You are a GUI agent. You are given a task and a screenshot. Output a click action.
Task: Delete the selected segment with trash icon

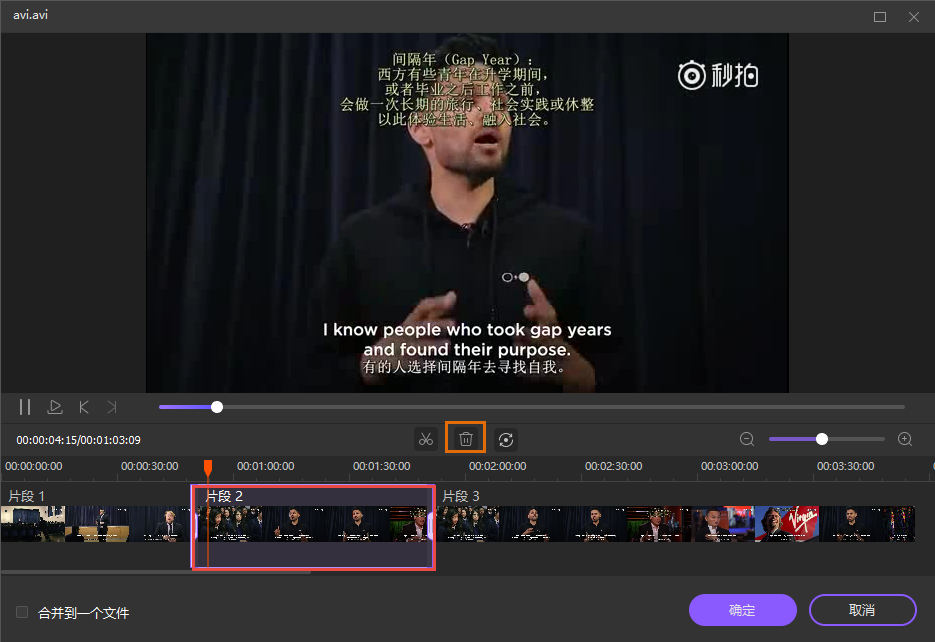pos(466,439)
